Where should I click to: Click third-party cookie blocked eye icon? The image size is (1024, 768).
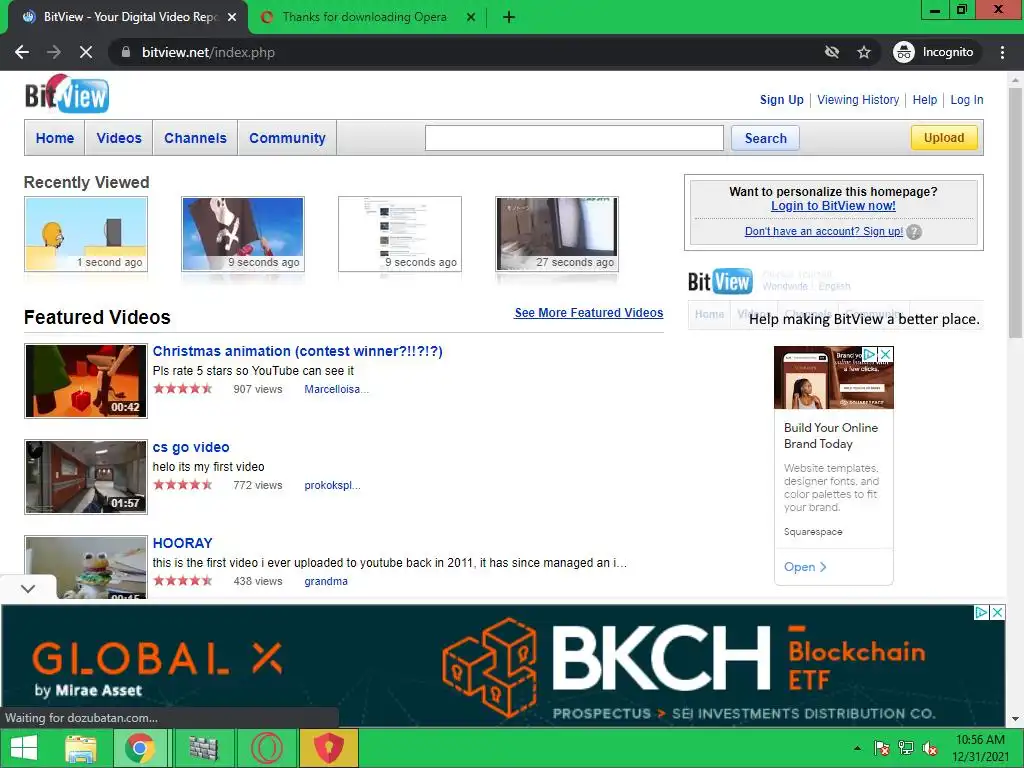tap(831, 52)
